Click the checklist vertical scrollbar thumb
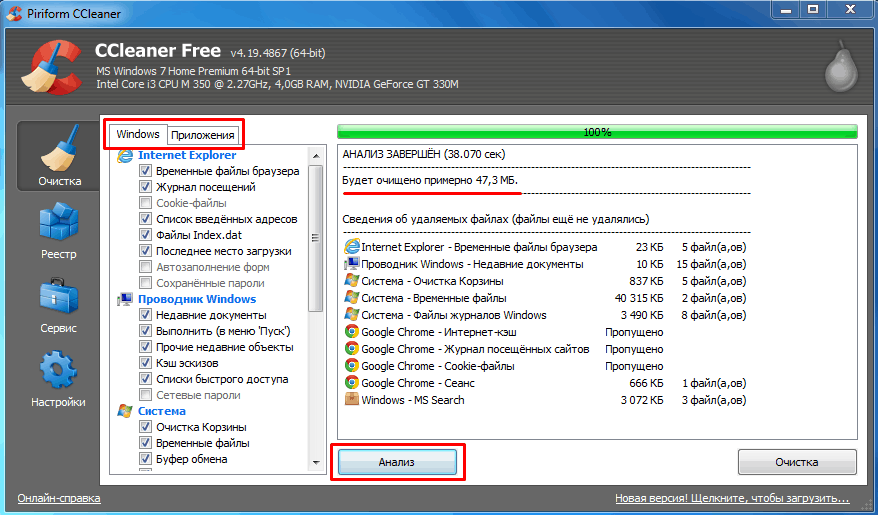This screenshot has height=515, width=878. [x=316, y=237]
